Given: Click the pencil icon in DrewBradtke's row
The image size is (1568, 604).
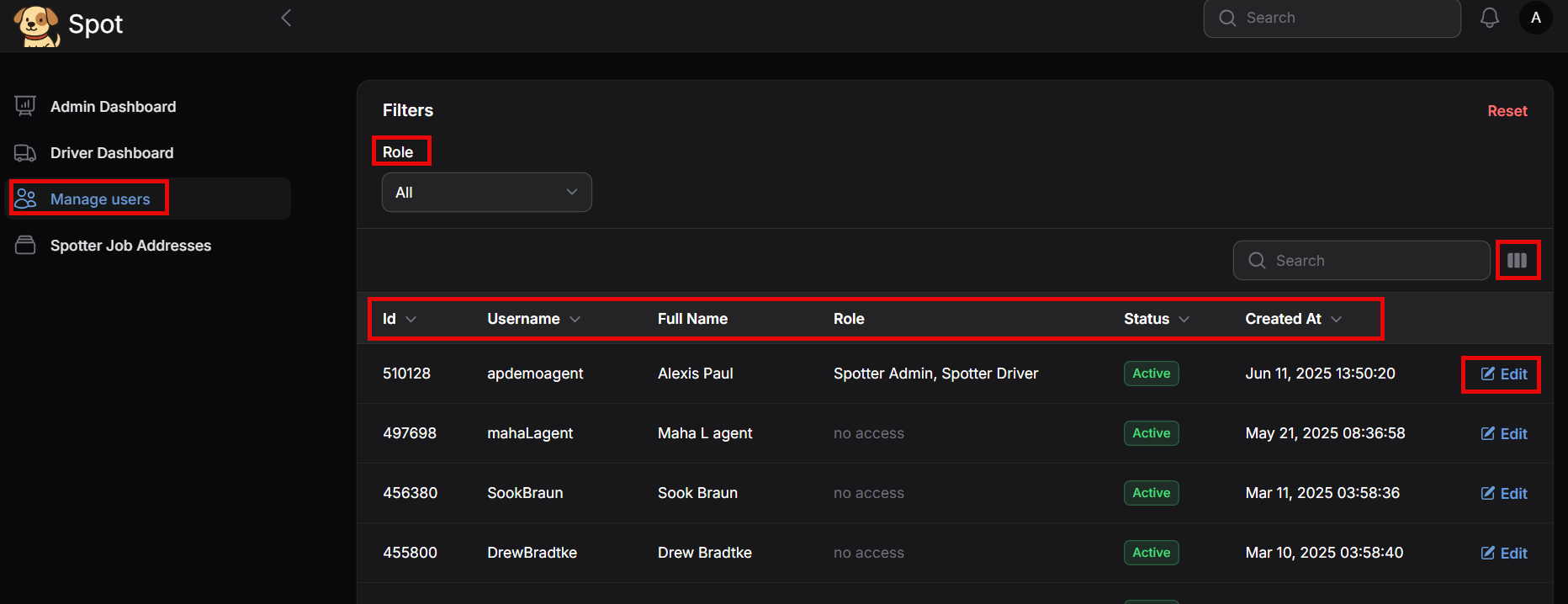Looking at the screenshot, I should [x=1488, y=553].
